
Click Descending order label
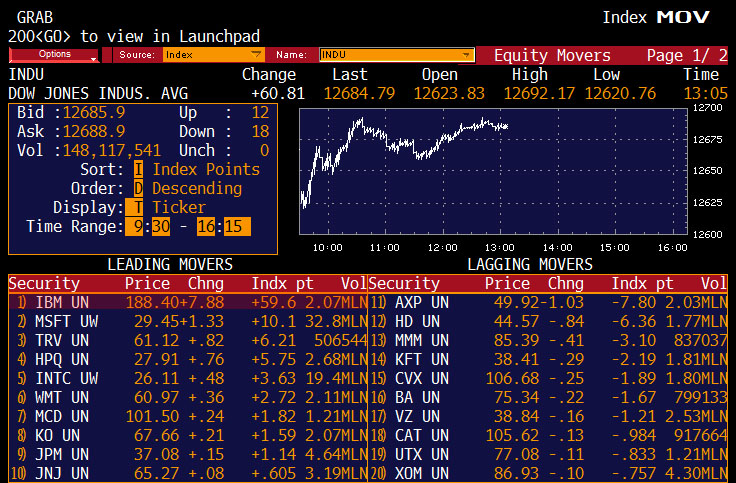point(197,188)
